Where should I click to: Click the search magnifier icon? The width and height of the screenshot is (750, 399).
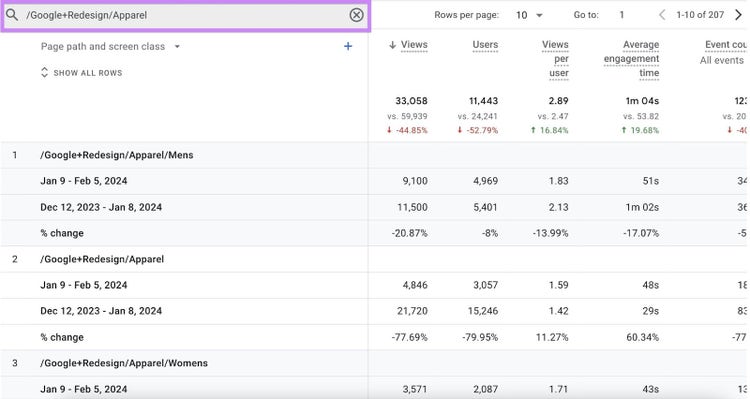[12, 15]
